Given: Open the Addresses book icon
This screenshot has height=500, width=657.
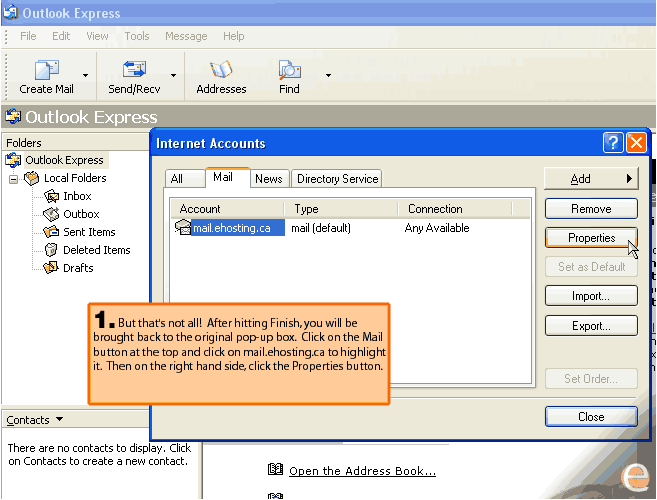Looking at the screenshot, I should pos(221,69).
